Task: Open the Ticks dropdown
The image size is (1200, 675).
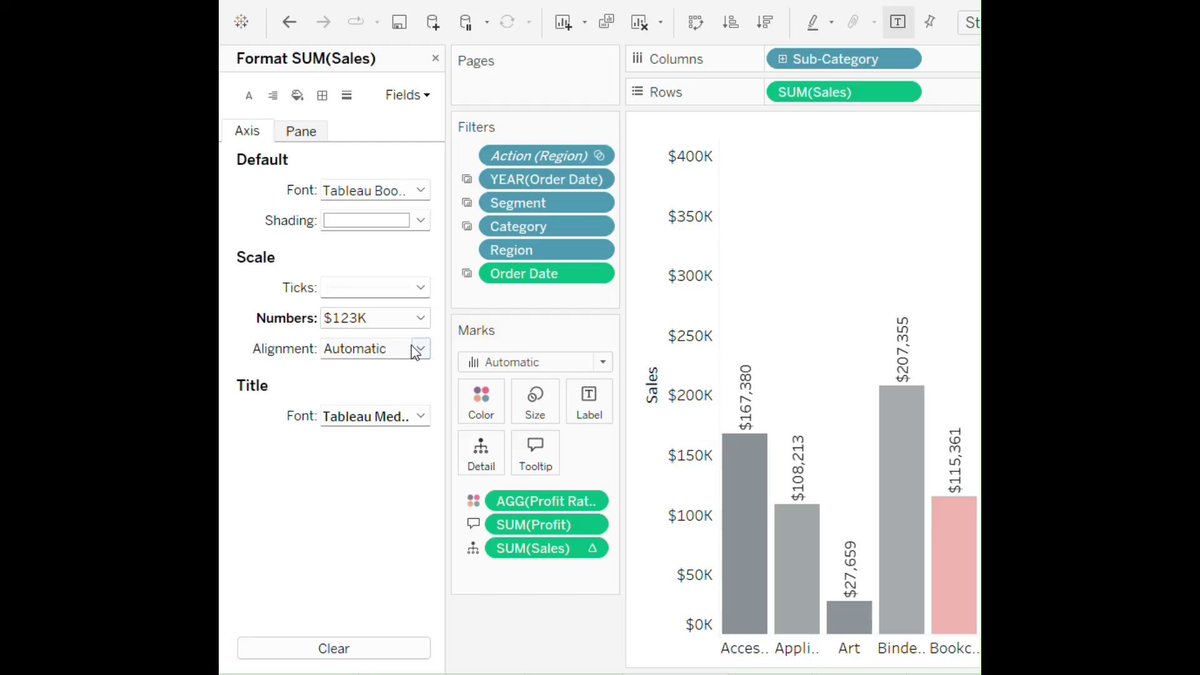Action: (375, 287)
